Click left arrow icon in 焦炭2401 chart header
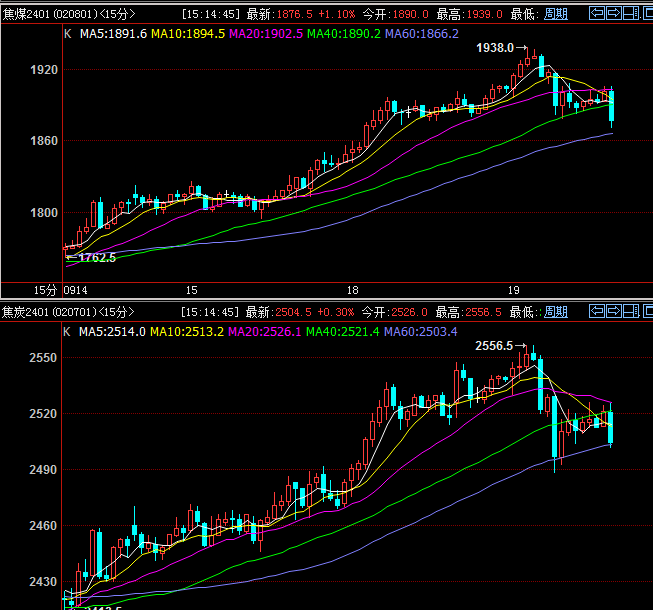Viewport: 653px width, 610px height. (x=597, y=312)
